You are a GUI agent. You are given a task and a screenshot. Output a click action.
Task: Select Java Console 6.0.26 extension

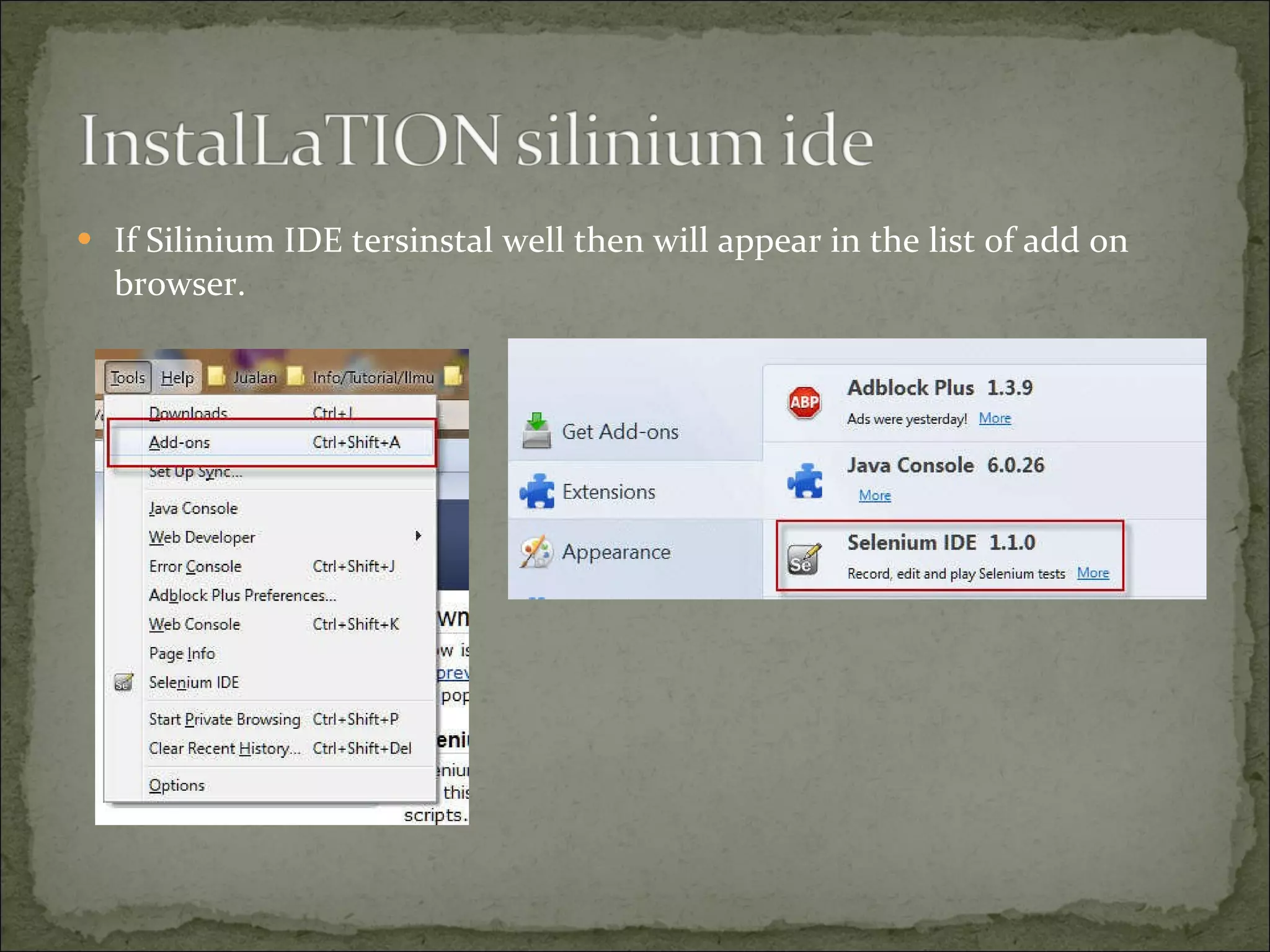click(x=985, y=480)
